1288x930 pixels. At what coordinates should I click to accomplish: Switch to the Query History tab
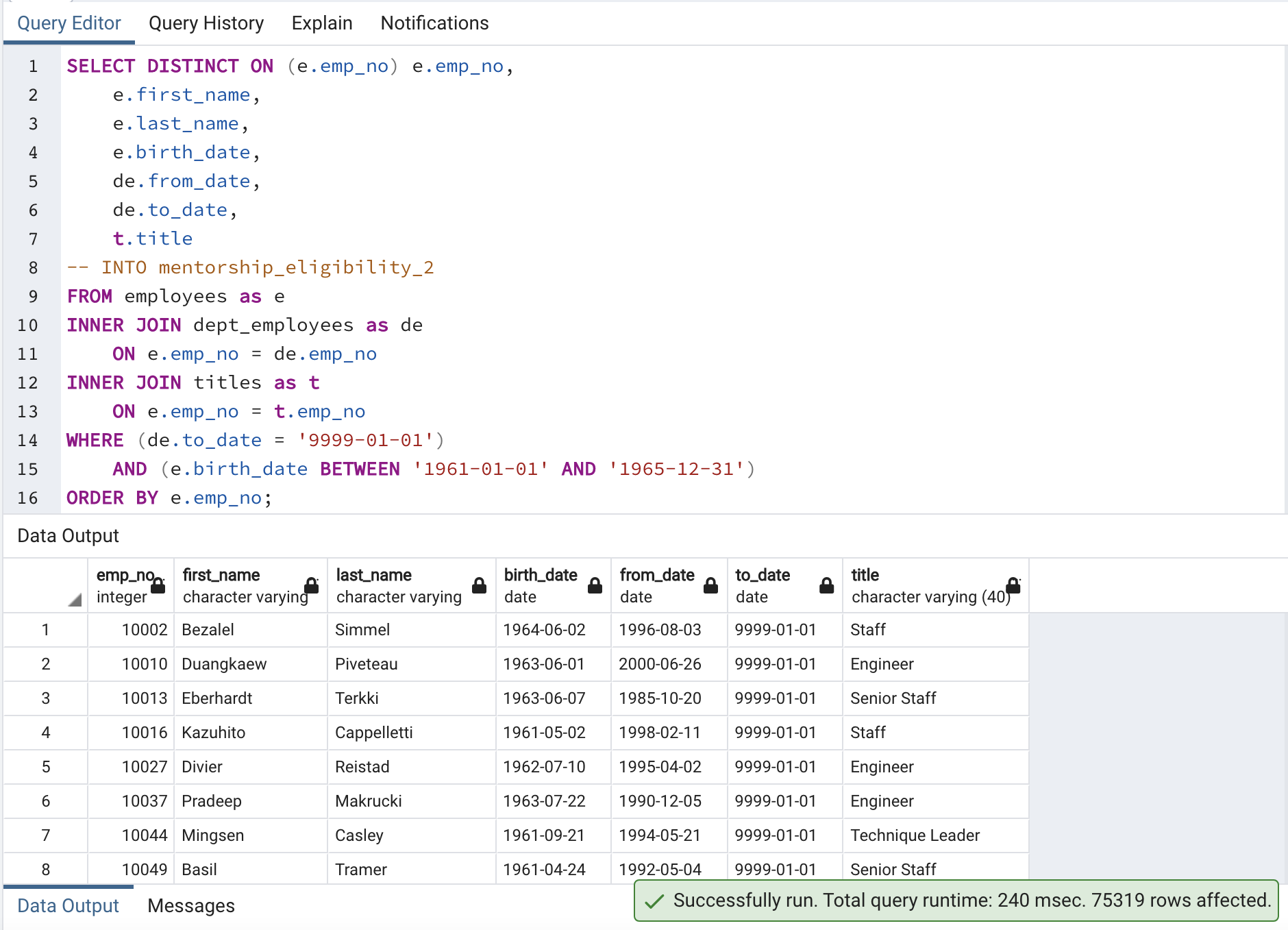[x=206, y=23]
